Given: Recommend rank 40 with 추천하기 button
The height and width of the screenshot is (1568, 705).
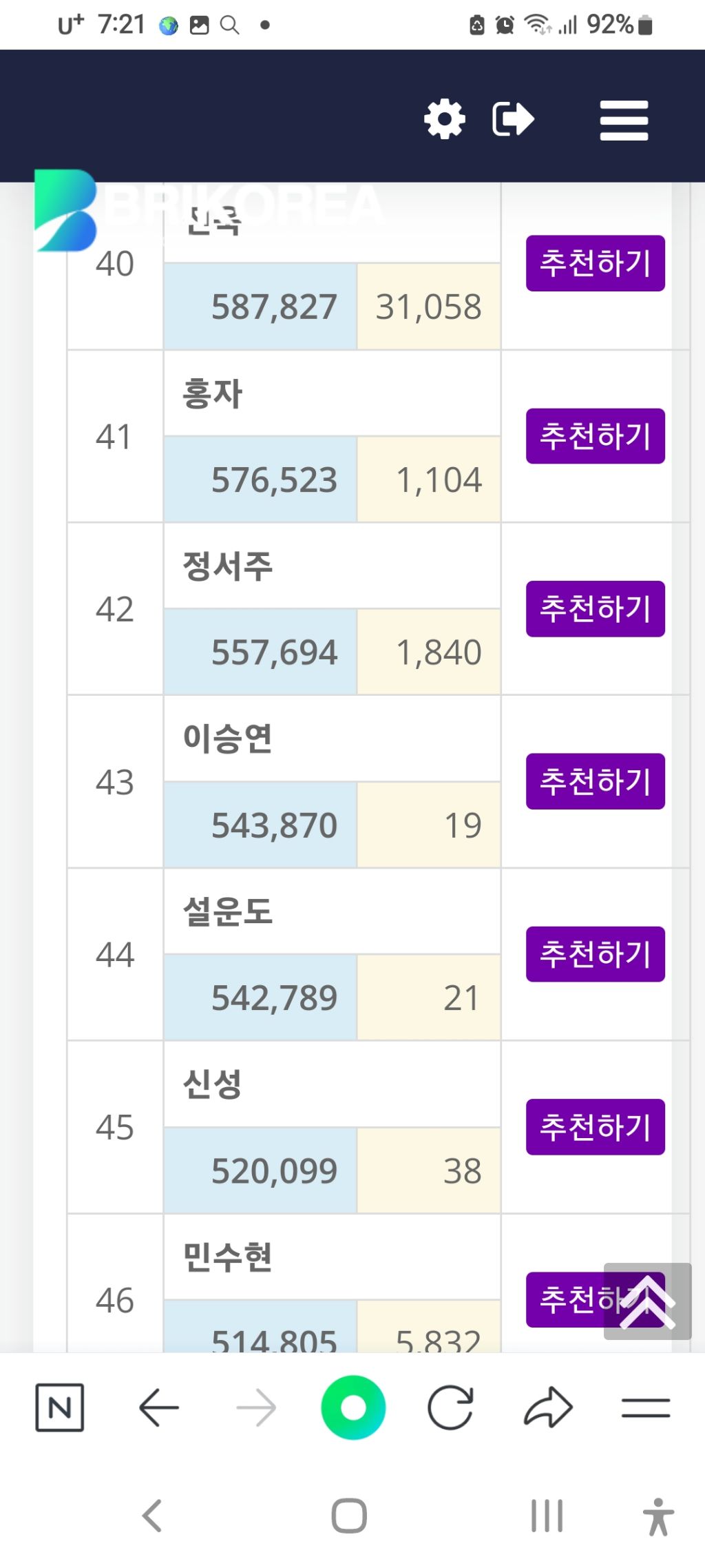Looking at the screenshot, I should click(x=596, y=263).
